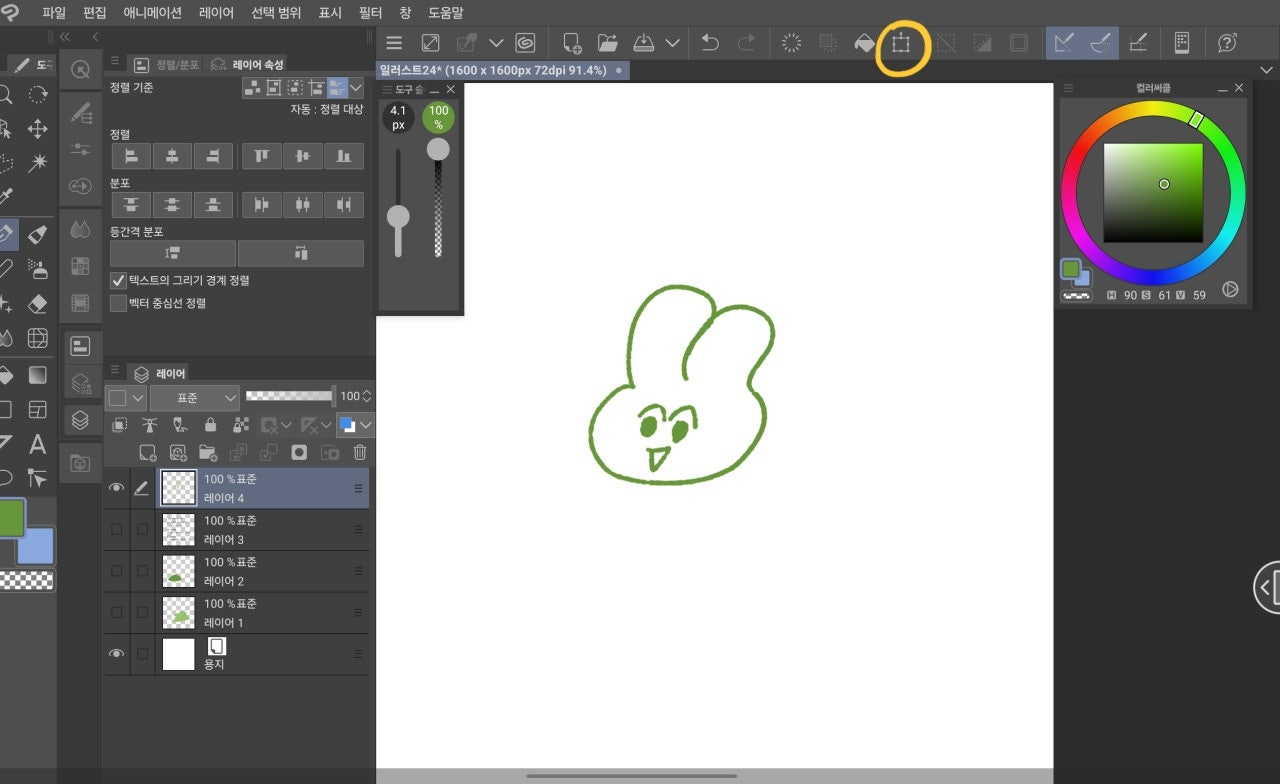Click the new layer icon in the Layers panel
This screenshot has height=784, width=1280.
pos(147,452)
